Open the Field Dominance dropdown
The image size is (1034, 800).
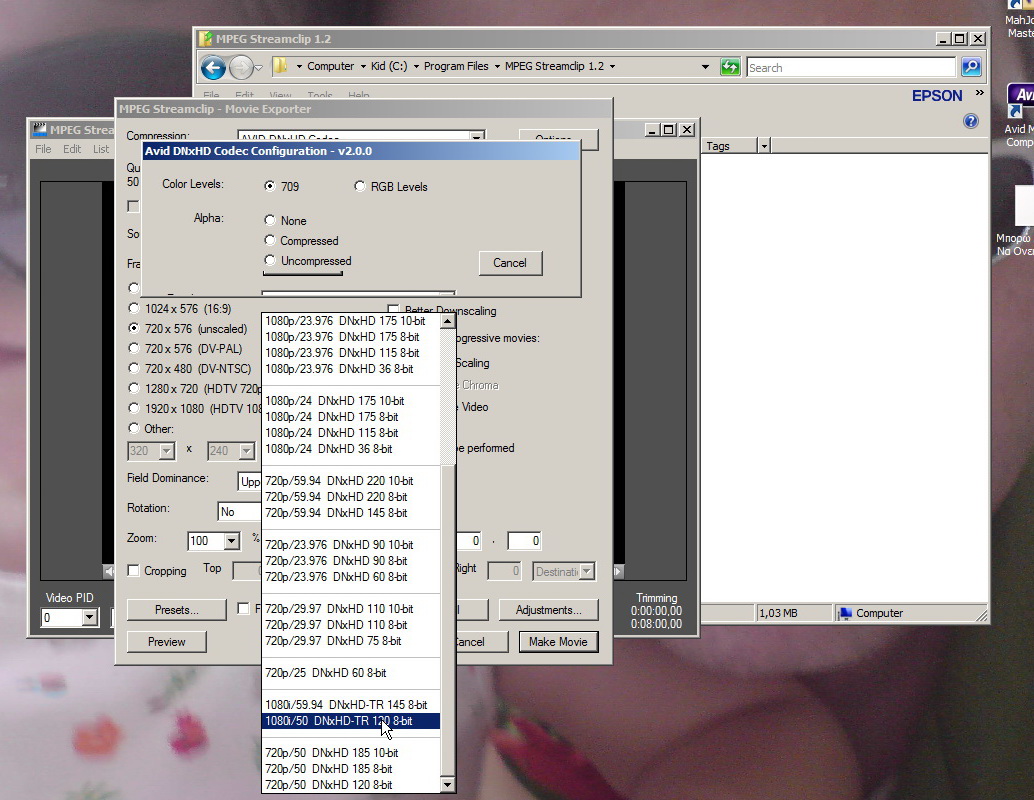click(249, 481)
